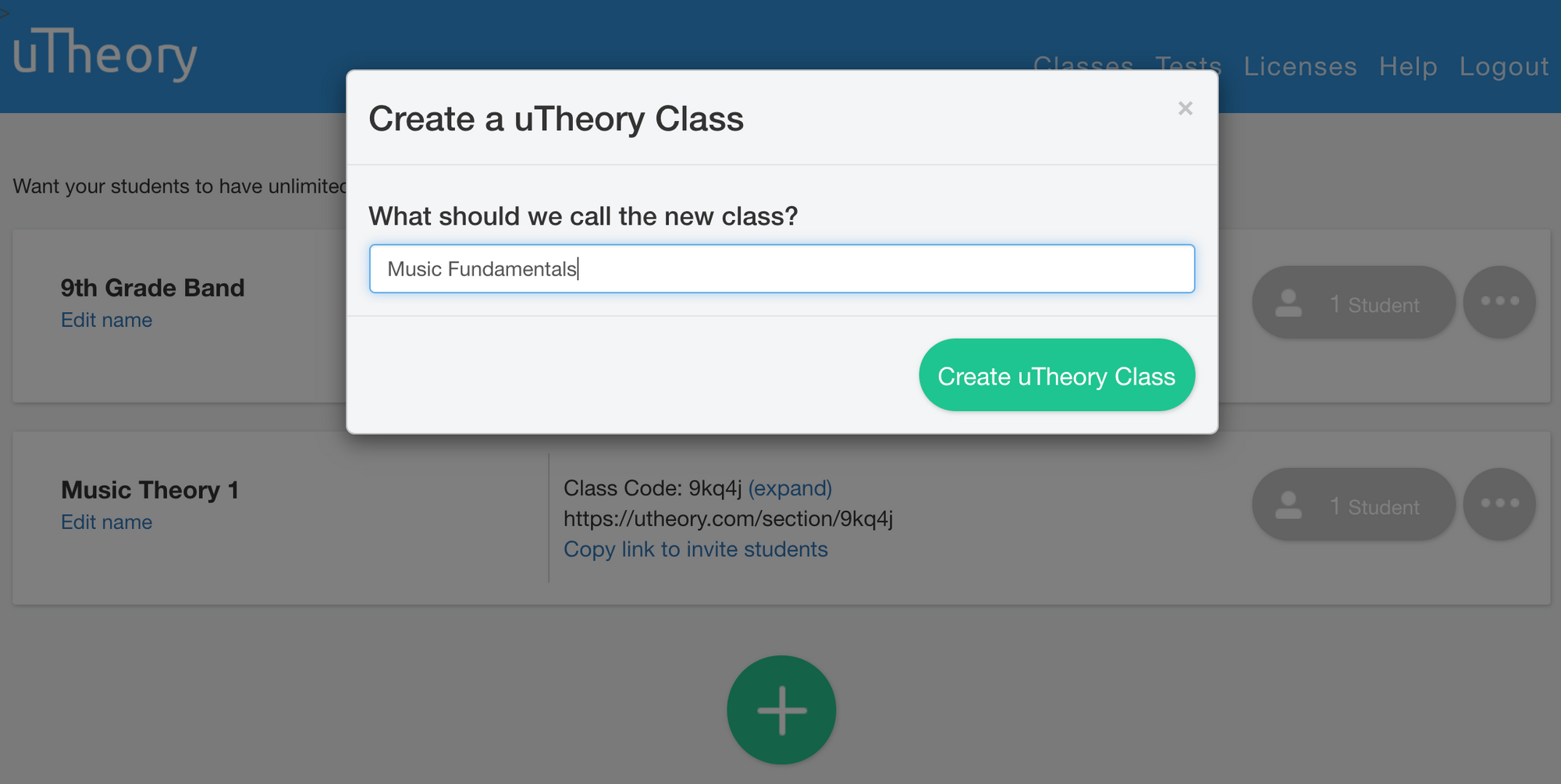Click the green plus add-class button
This screenshot has width=1561, height=784.
tap(781, 710)
